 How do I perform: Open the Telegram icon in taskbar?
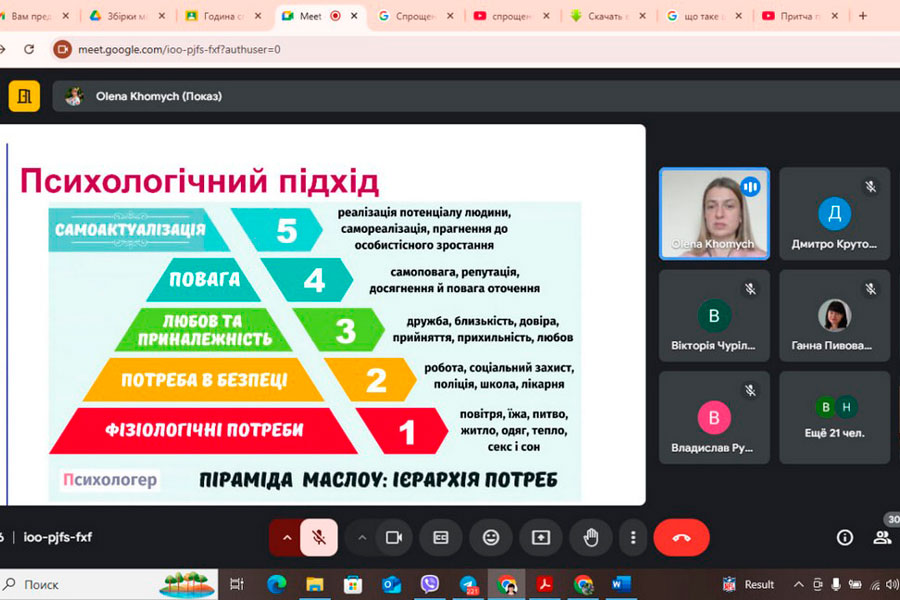pyautogui.click(x=468, y=584)
